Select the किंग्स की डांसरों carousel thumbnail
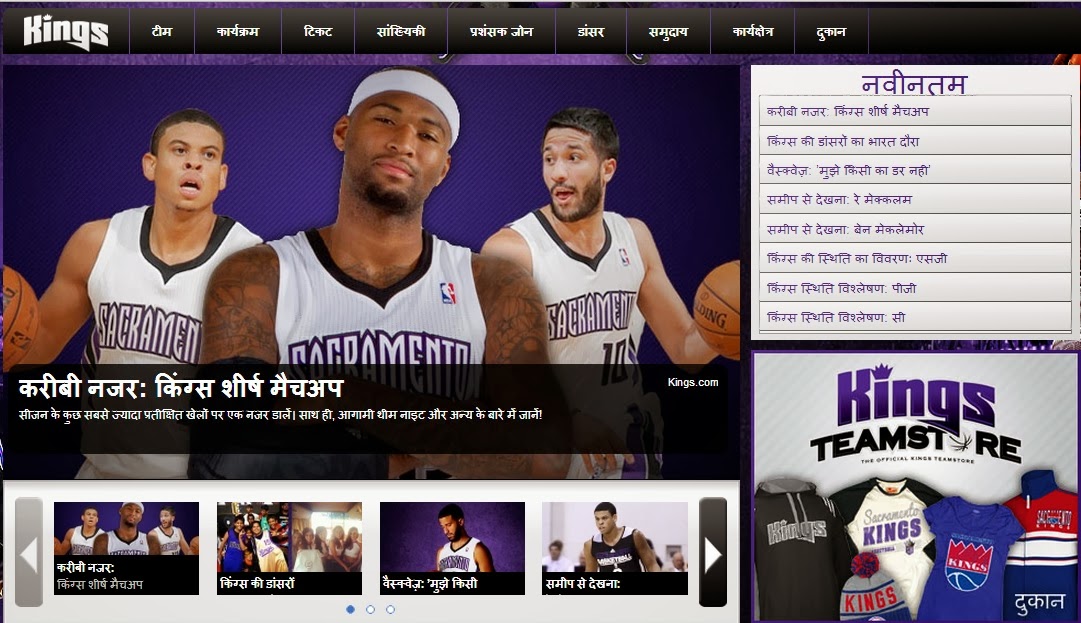The height and width of the screenshot is (623, 1081). [290, 548]
